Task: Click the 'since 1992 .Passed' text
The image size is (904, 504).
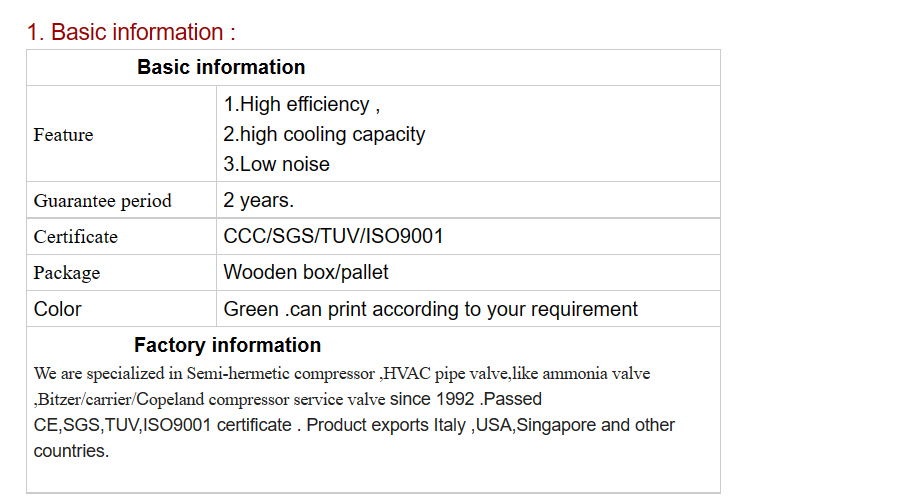Action: (x=466, y=399)
